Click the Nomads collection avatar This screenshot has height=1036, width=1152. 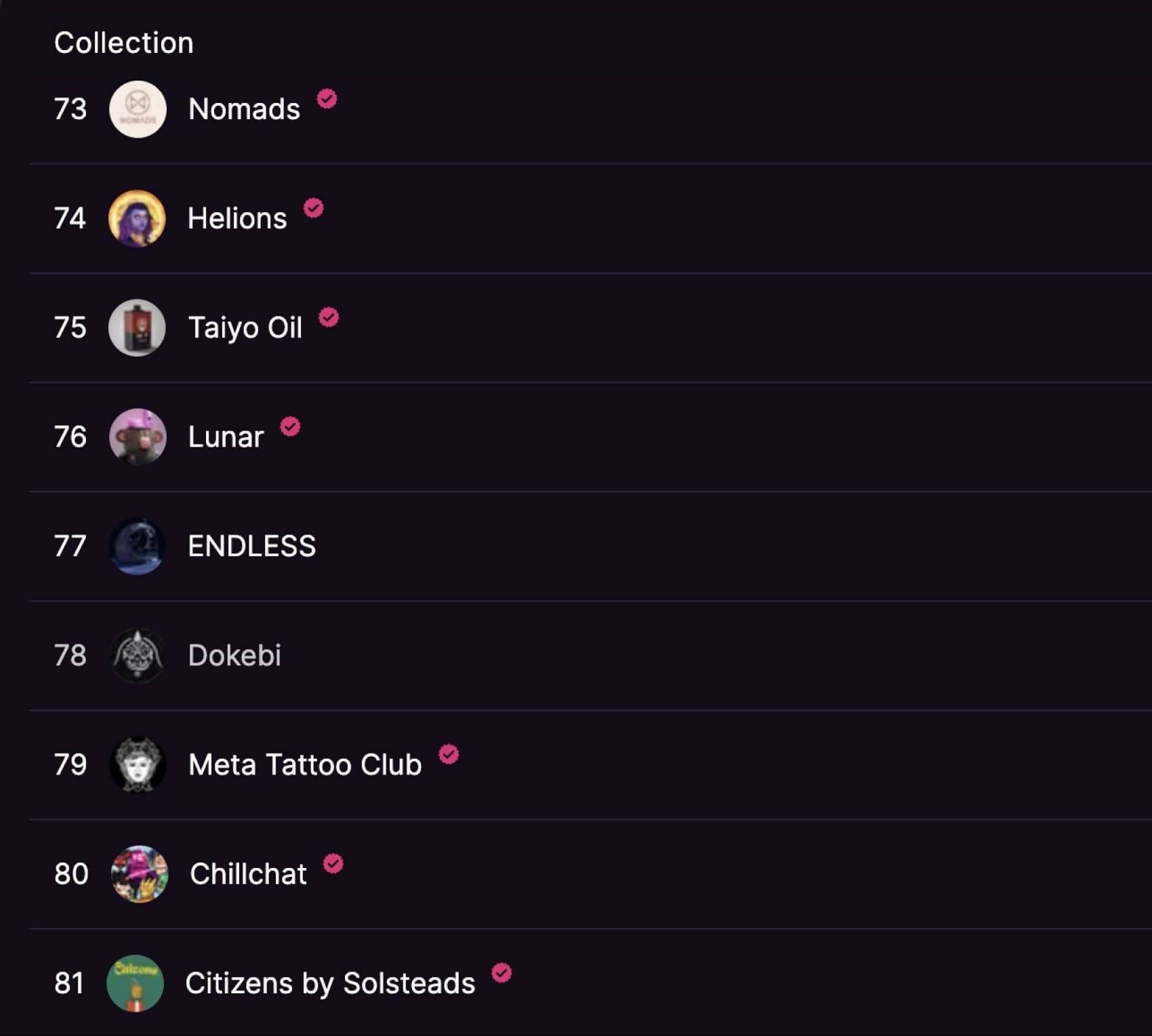coord(138,109)
